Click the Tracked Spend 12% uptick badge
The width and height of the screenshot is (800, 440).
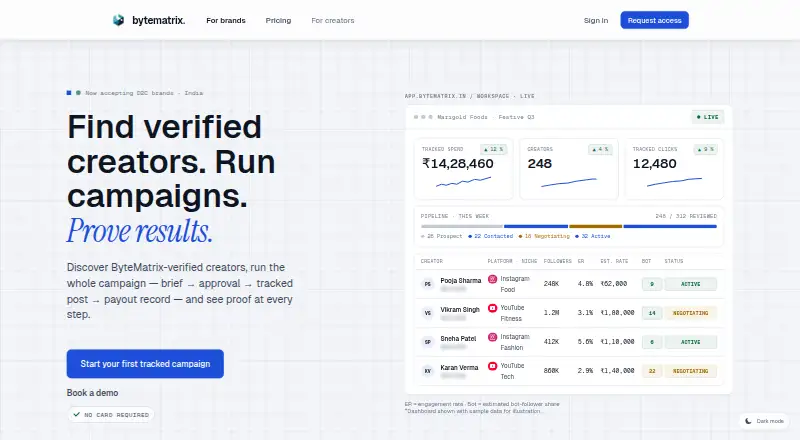pos(493,149)
